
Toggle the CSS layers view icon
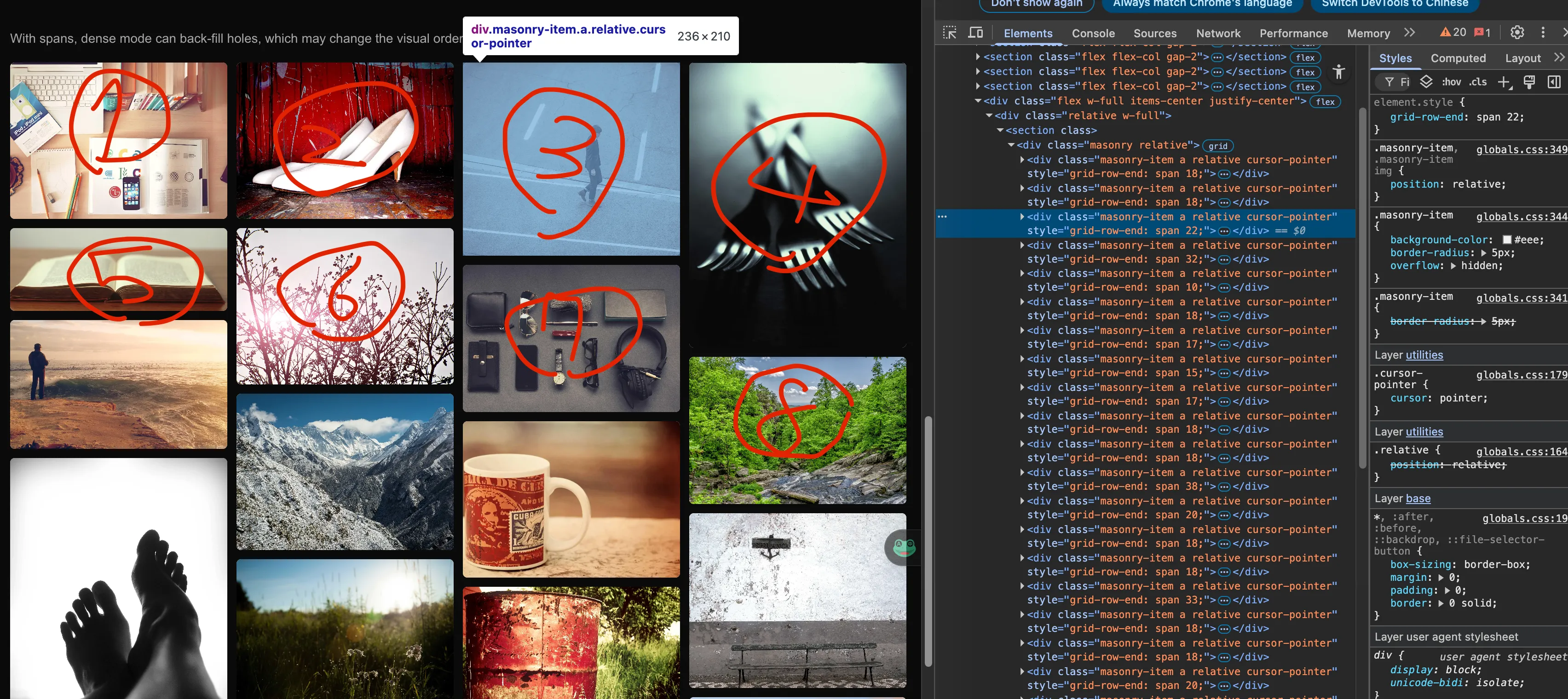pos(1426,81)
